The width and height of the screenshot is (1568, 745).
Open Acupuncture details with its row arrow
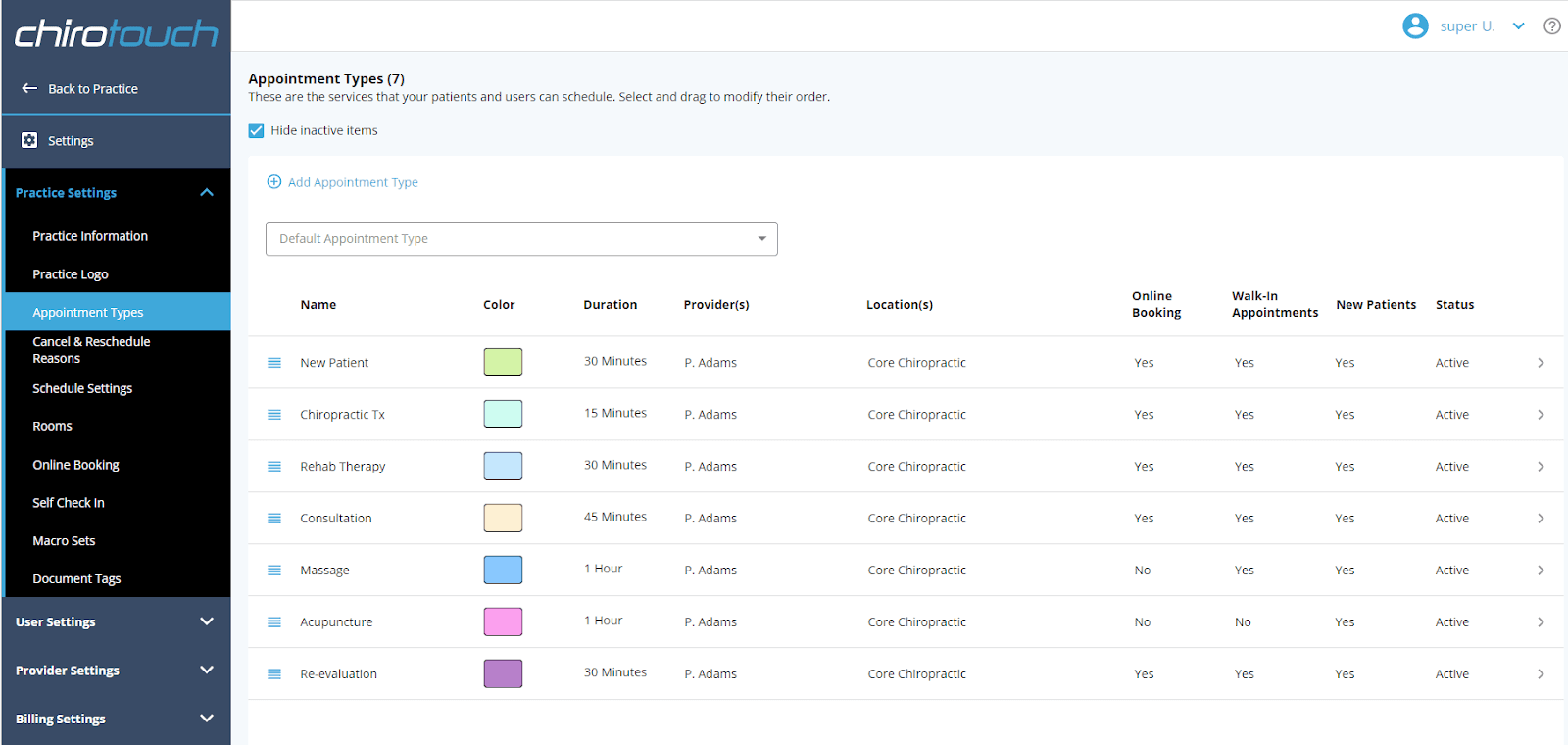pyautogui.click(x=1541, y=622)
